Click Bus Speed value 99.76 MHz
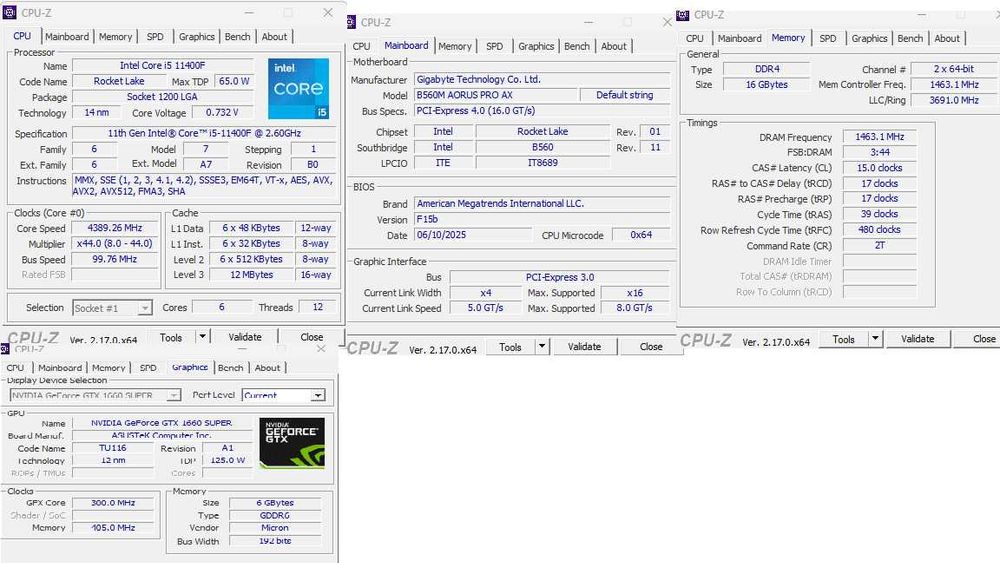 [x=115, y=260]
